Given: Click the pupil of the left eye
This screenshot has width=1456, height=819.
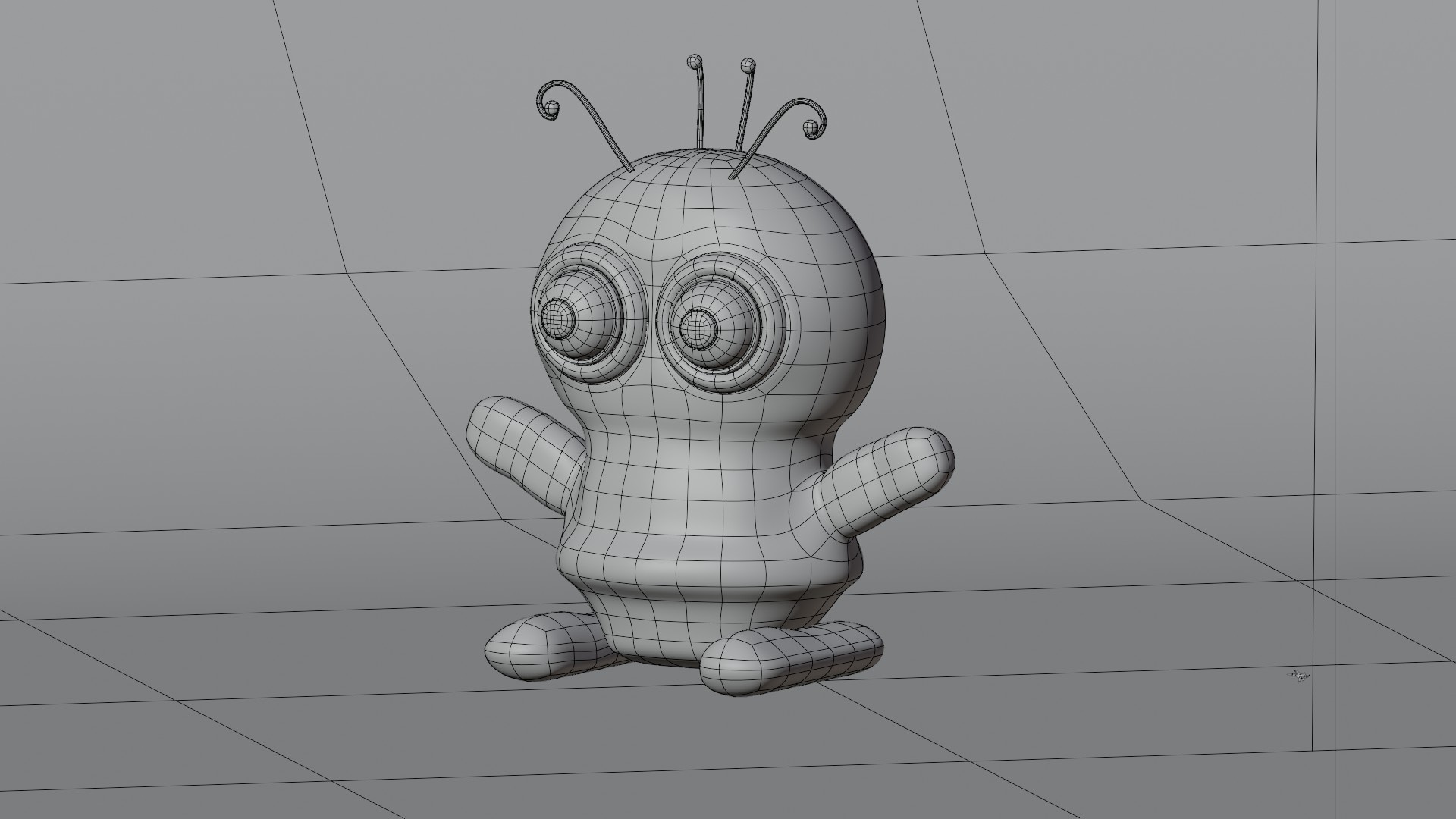Looking at the screenshot, I should point(557,317).
